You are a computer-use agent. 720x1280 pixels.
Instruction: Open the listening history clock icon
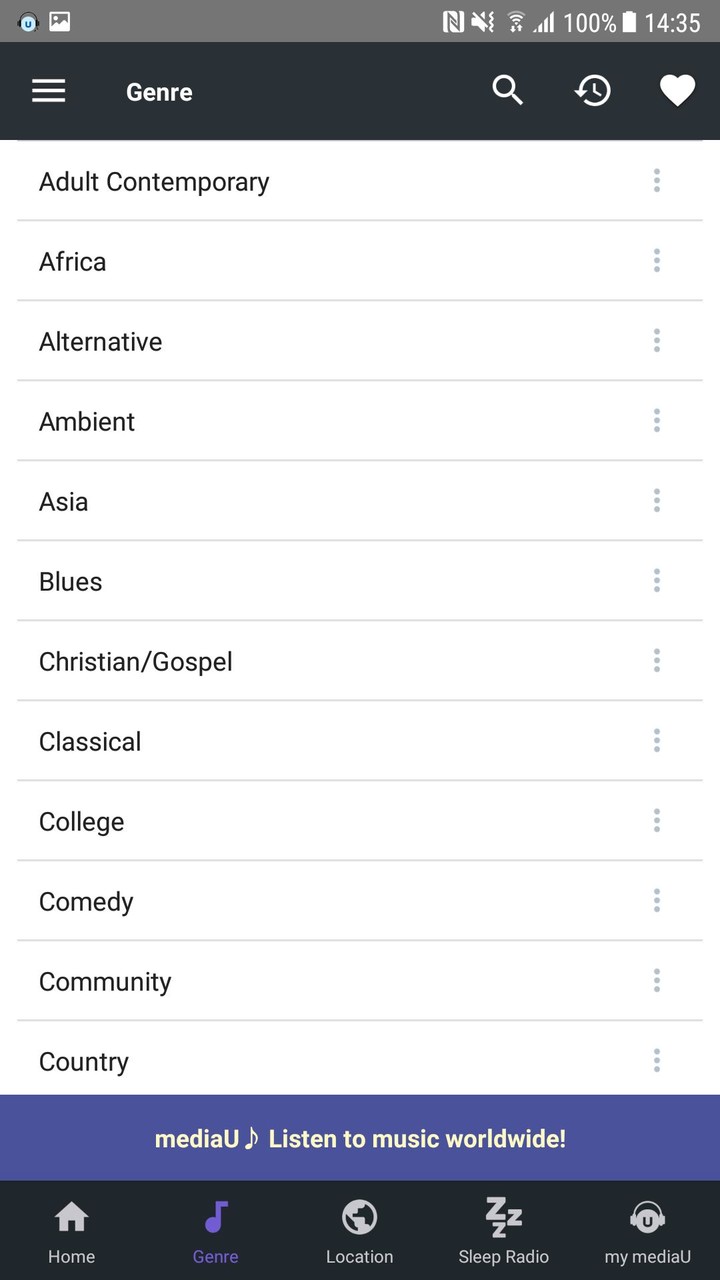pyautogui.click(x=592, y=91)
